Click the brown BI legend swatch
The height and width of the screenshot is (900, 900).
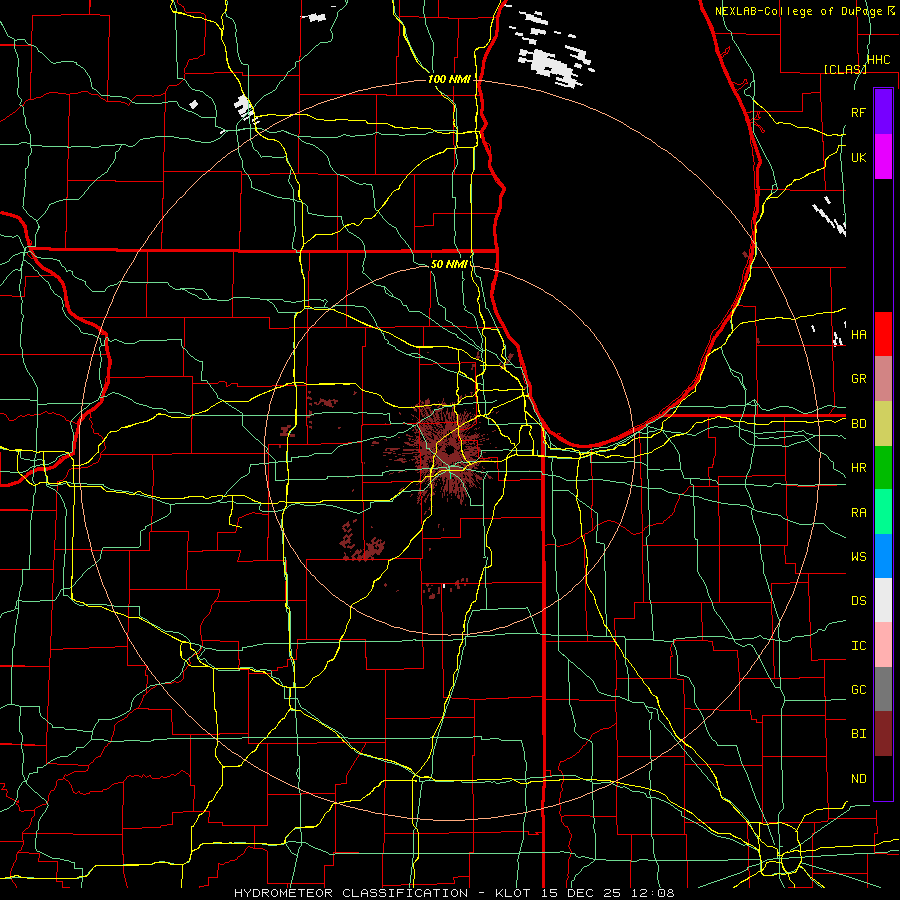point(883,734)
